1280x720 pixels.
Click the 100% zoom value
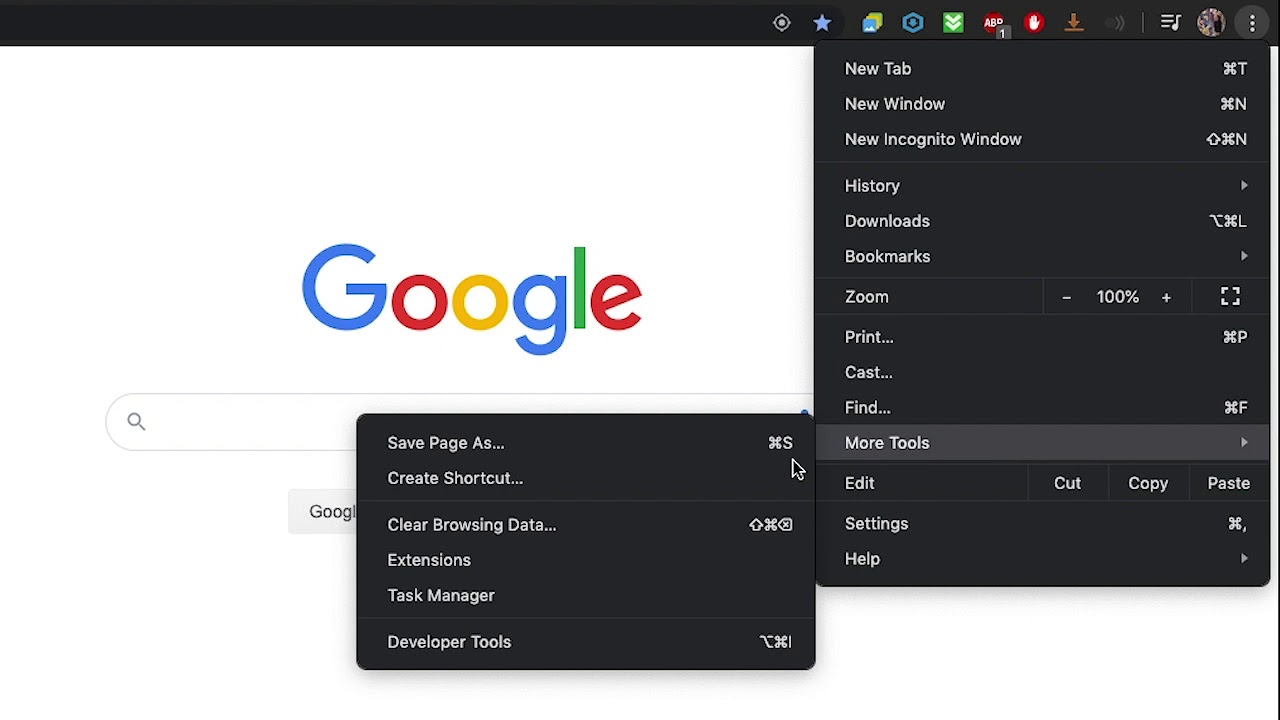coord(1117,297)
